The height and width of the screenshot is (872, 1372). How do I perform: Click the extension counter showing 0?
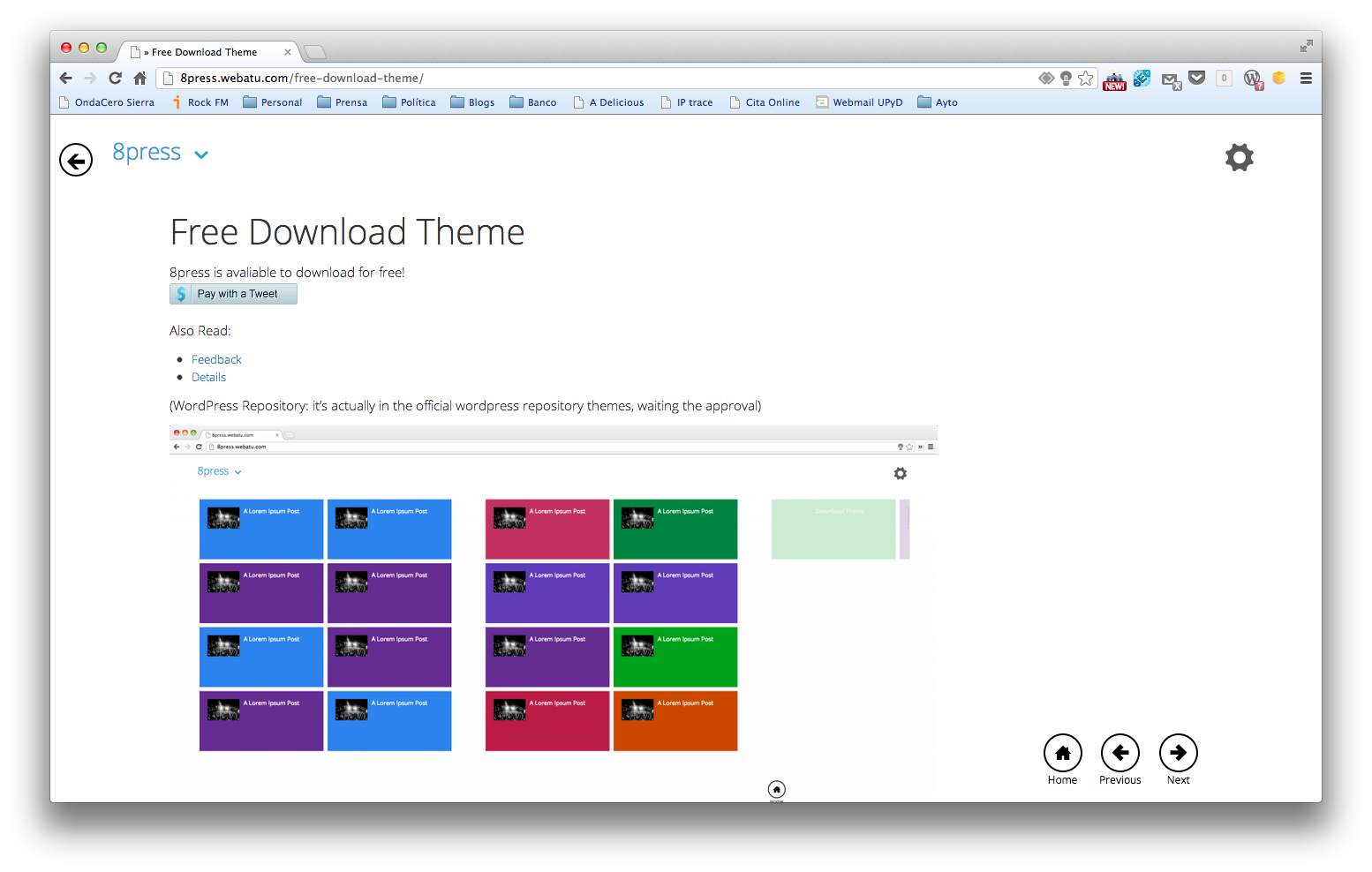pyautogui.click(x=1224, y=78)
